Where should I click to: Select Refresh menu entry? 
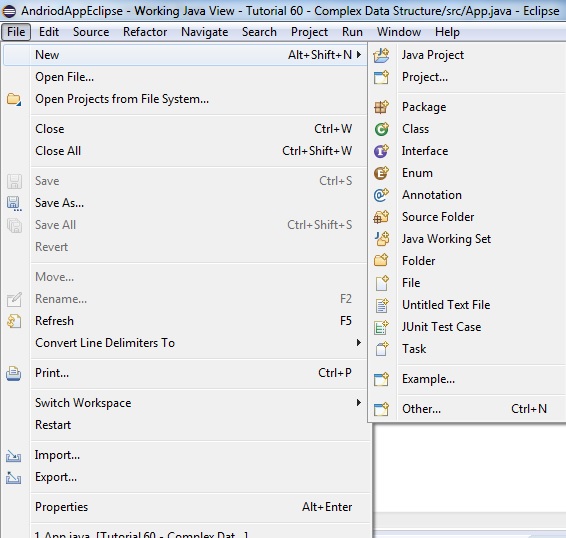pyautogui.click(x=186, y=321)
